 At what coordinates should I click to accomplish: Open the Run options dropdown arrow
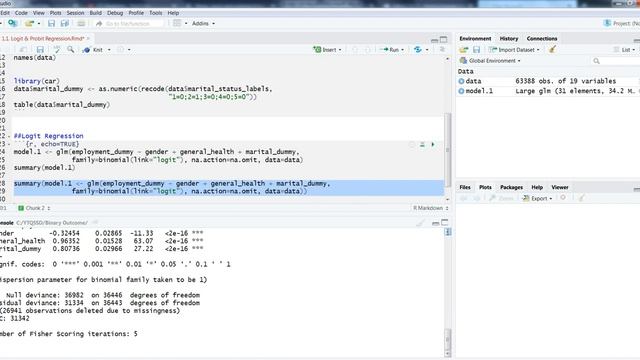[x=402, y=49]
